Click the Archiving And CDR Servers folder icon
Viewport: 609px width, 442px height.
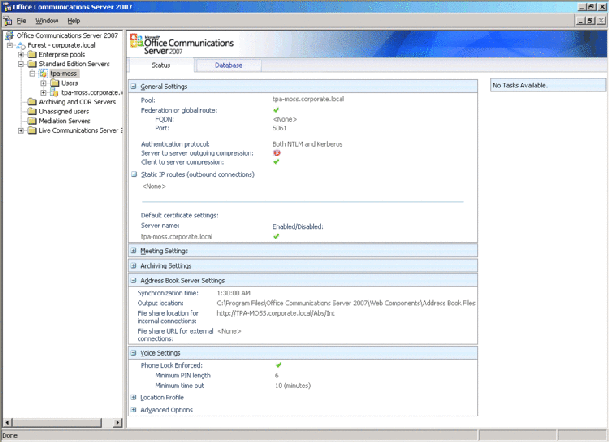(x=32, y=102)
